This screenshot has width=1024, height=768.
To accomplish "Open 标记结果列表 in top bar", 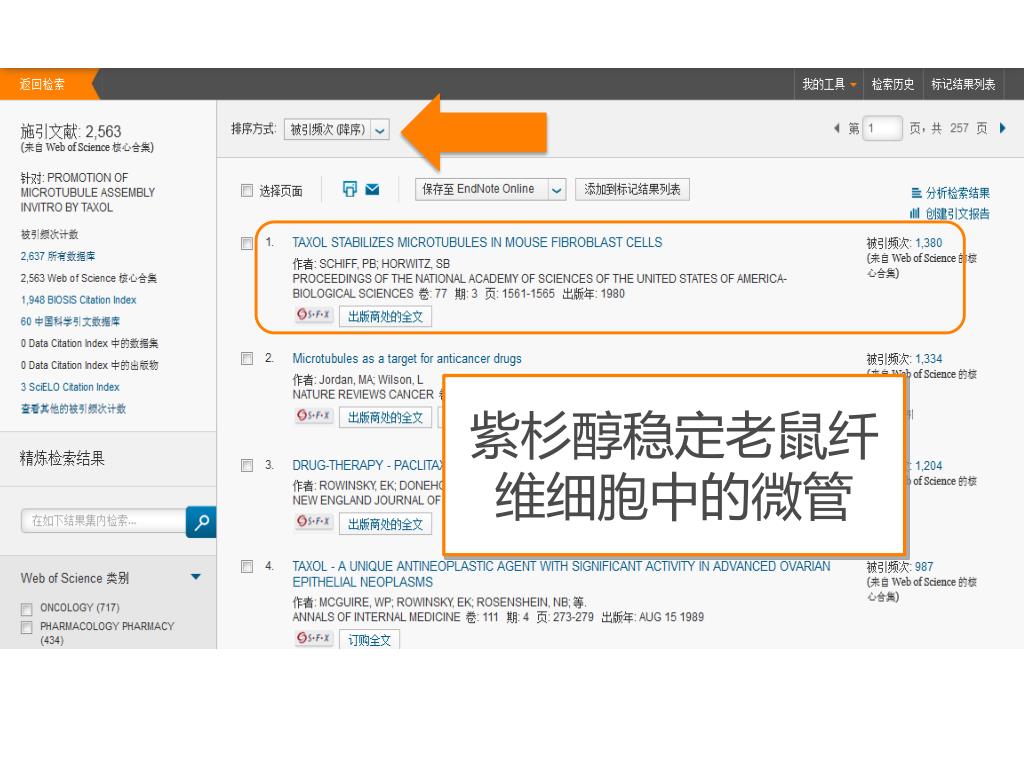I will pos(963,84).
